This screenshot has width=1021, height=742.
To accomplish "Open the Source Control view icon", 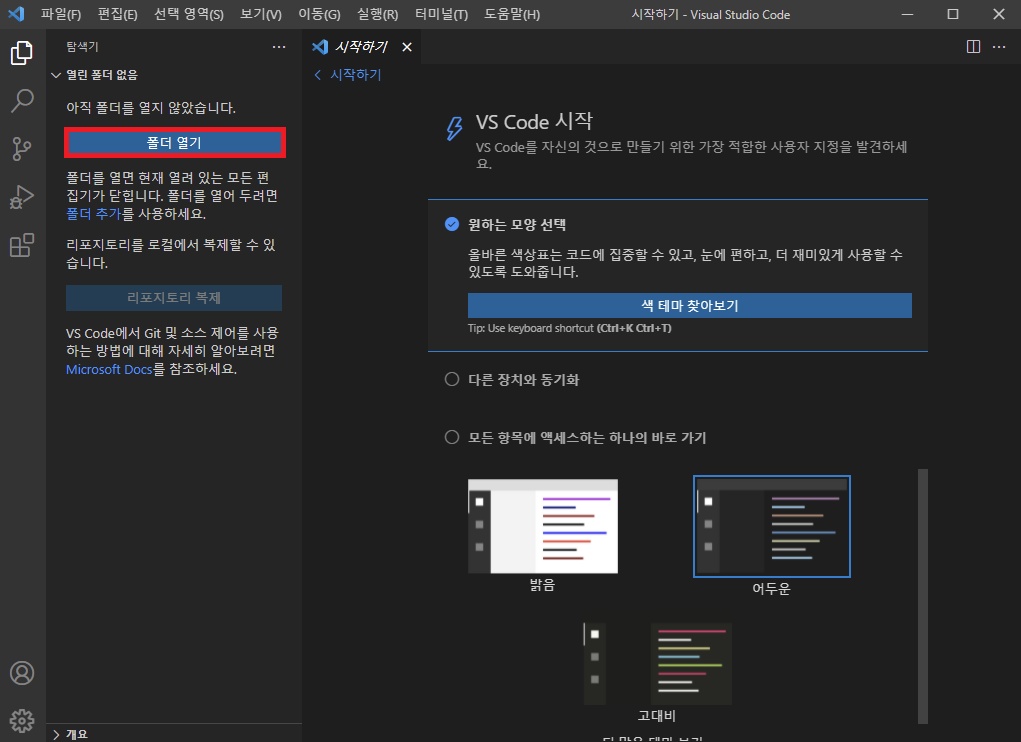I will point(21,149).
